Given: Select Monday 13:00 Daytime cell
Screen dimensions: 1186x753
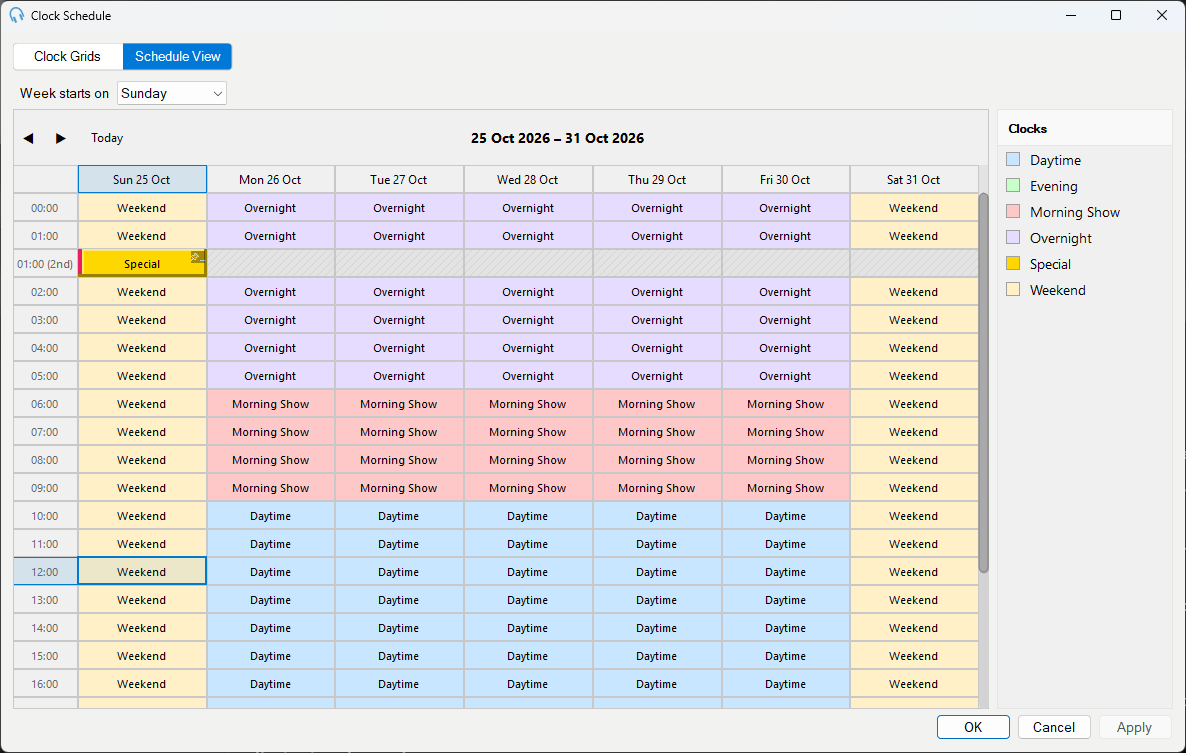Looking at the screenshot, I should (271, 600).
